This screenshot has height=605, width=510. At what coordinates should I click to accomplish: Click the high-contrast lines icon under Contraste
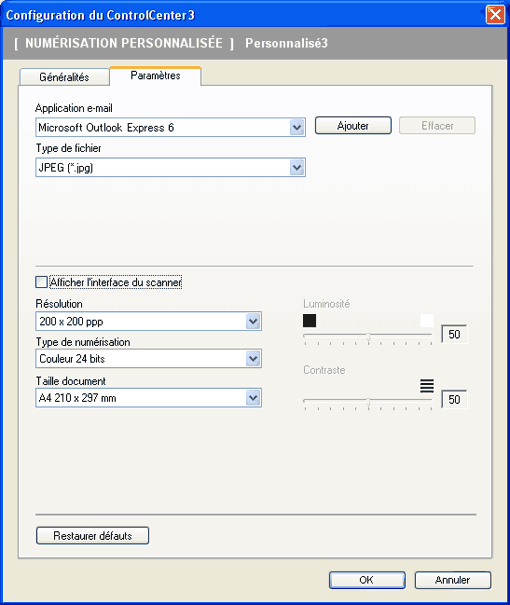coord(427,385)
